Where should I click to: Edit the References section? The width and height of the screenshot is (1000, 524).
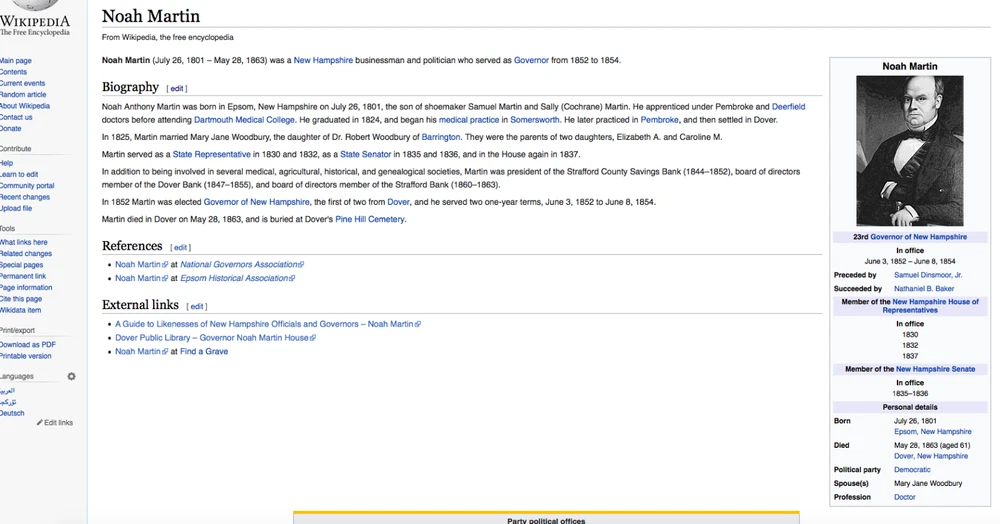[x=180, y=248]
